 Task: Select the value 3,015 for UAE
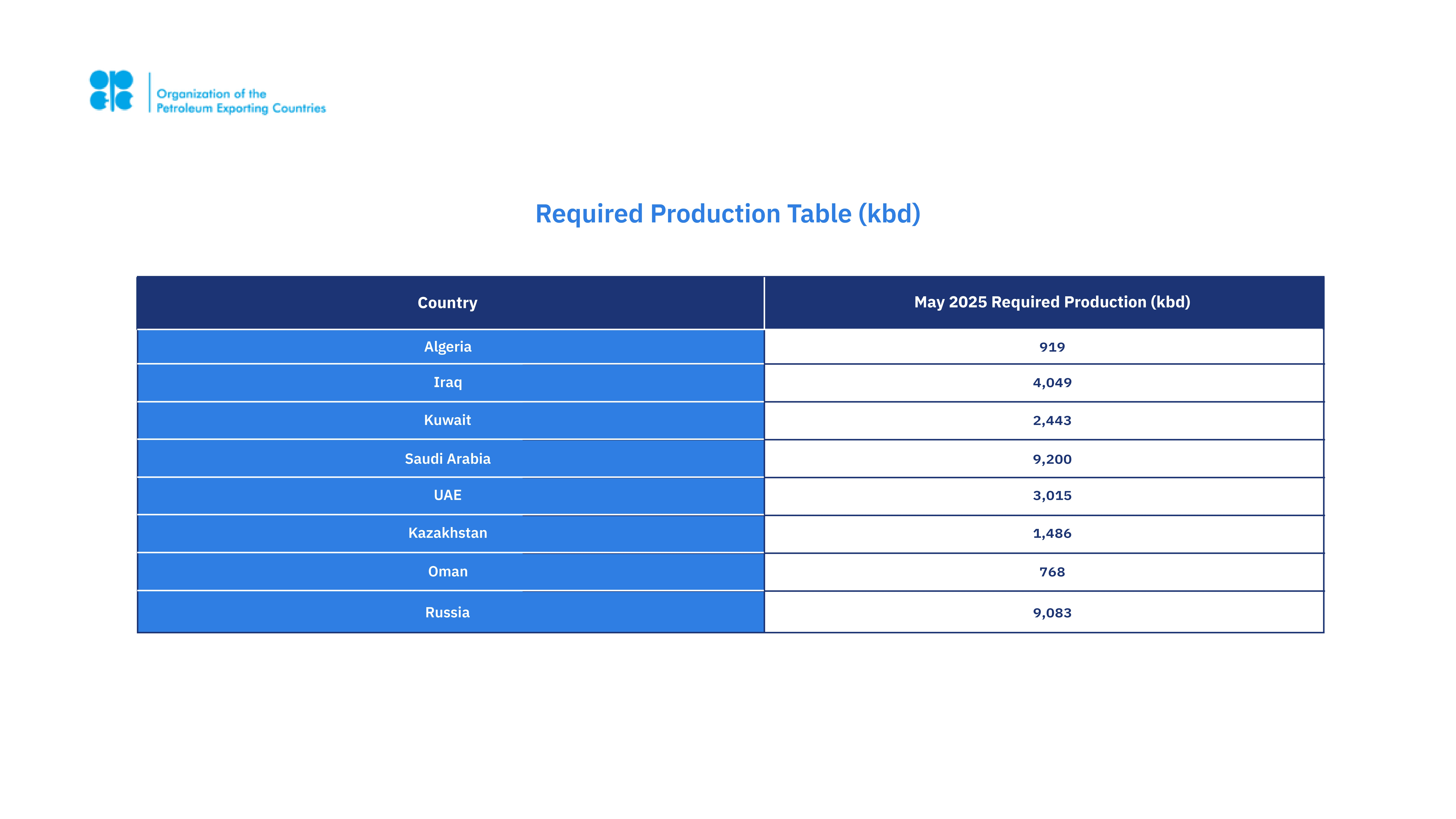click(x=1052, y=496)
